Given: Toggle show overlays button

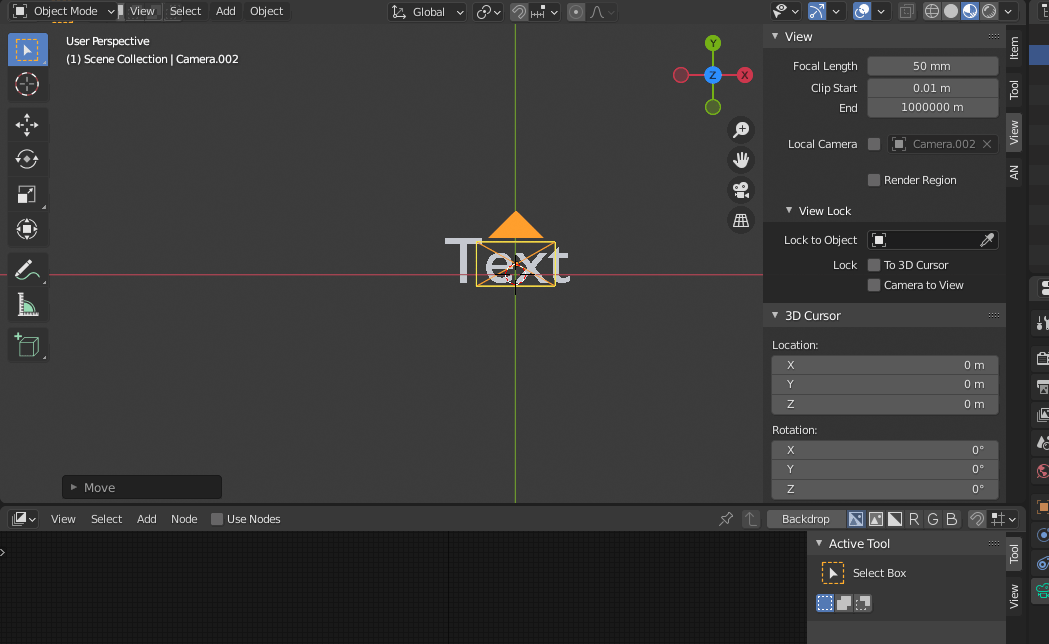Looking at the screenshot, I should [862, 11].
